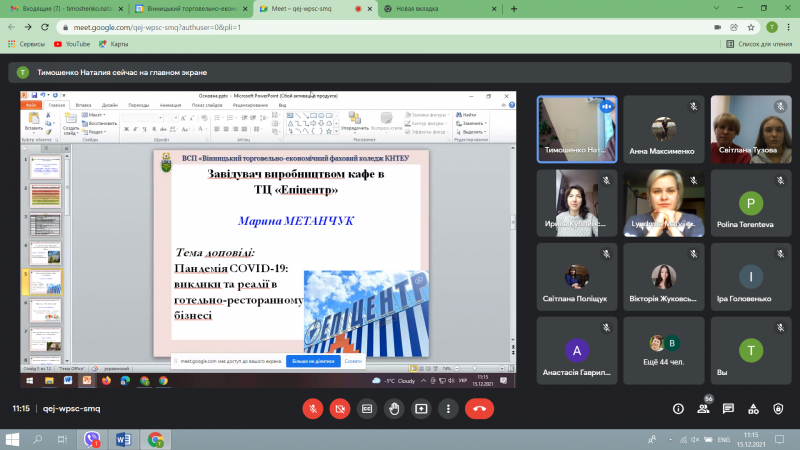Screen dimensions: 800x450
Task: Show hidden system tray icons caret
Action: coord(670,439)
